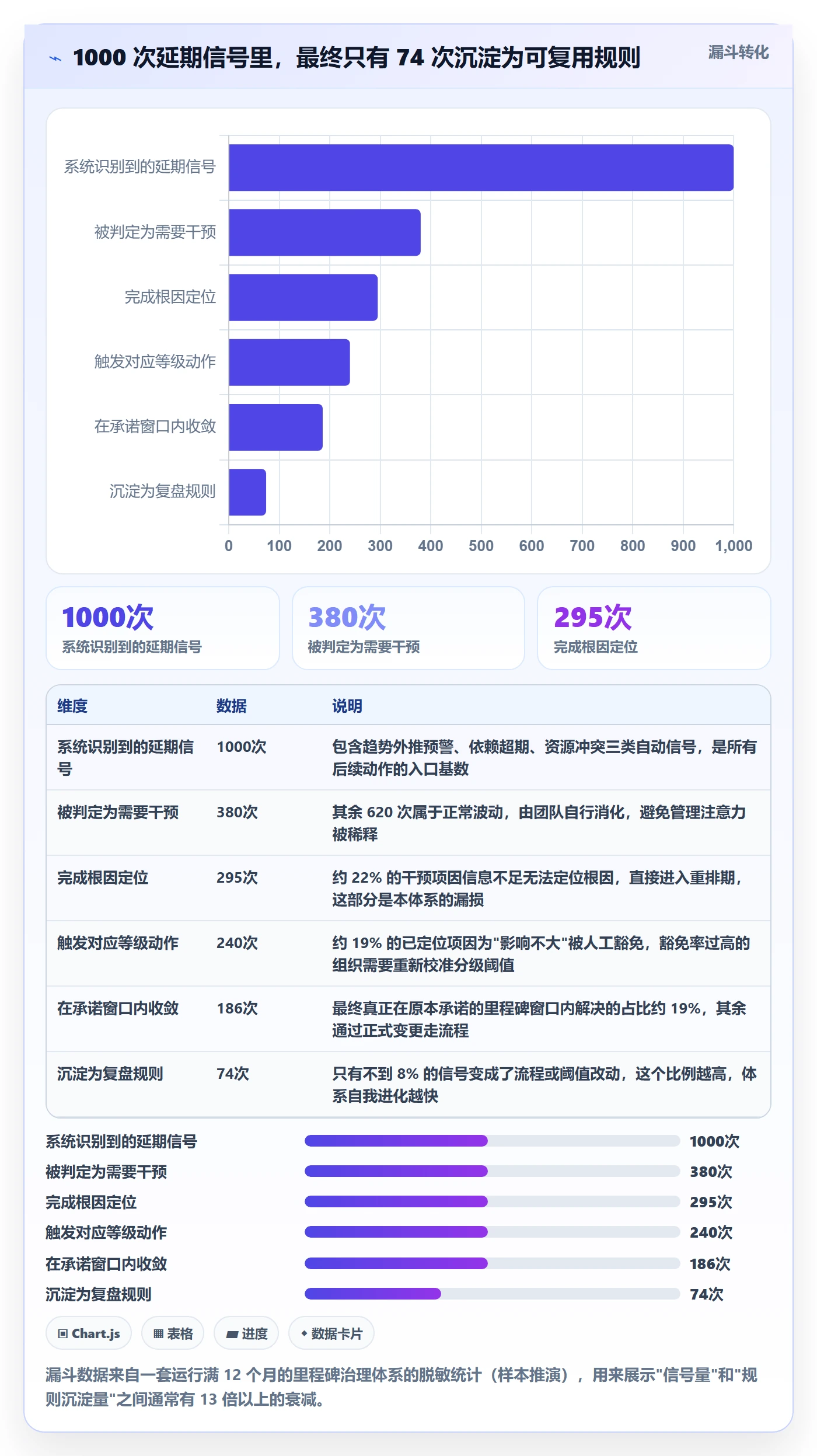
Task: Click the lightning icon beside the title
Action: point(55,58)
